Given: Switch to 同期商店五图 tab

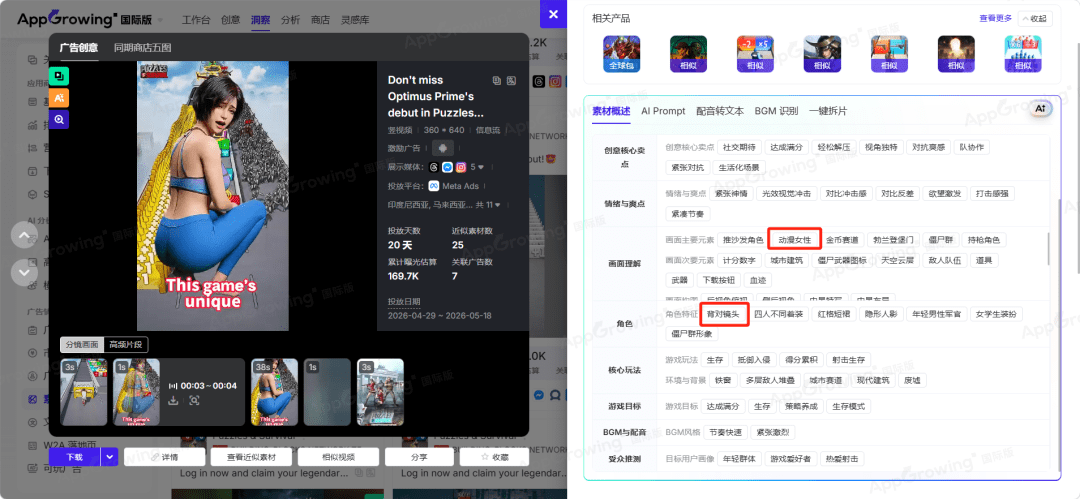Looking at the screenshot, I should tap(143, 48).
